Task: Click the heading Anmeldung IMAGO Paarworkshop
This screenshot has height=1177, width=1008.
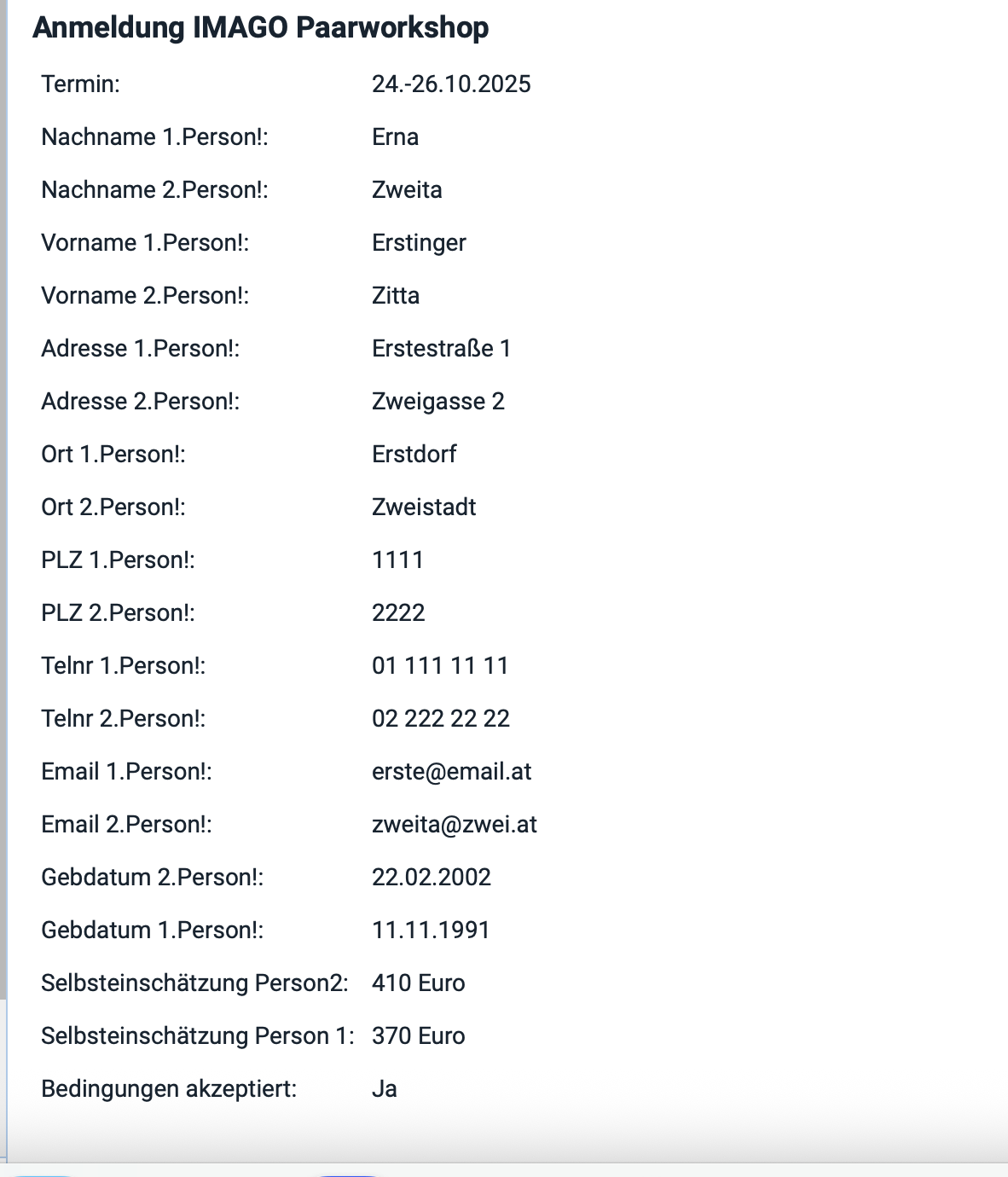Action: pyautogui.click(x=260, y=27)
